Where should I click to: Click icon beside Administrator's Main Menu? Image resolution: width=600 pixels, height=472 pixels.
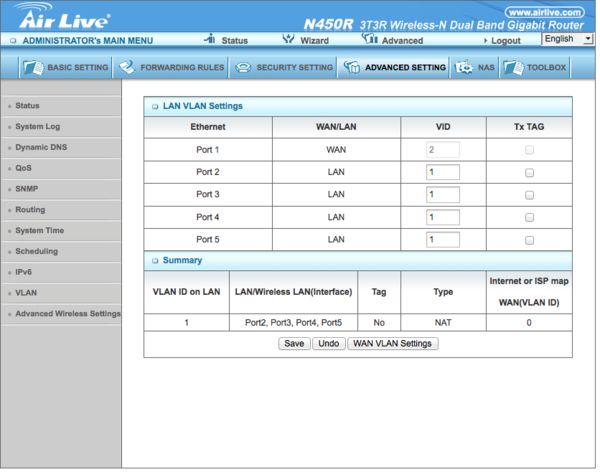pyautogui.click(x=13, y=41)
